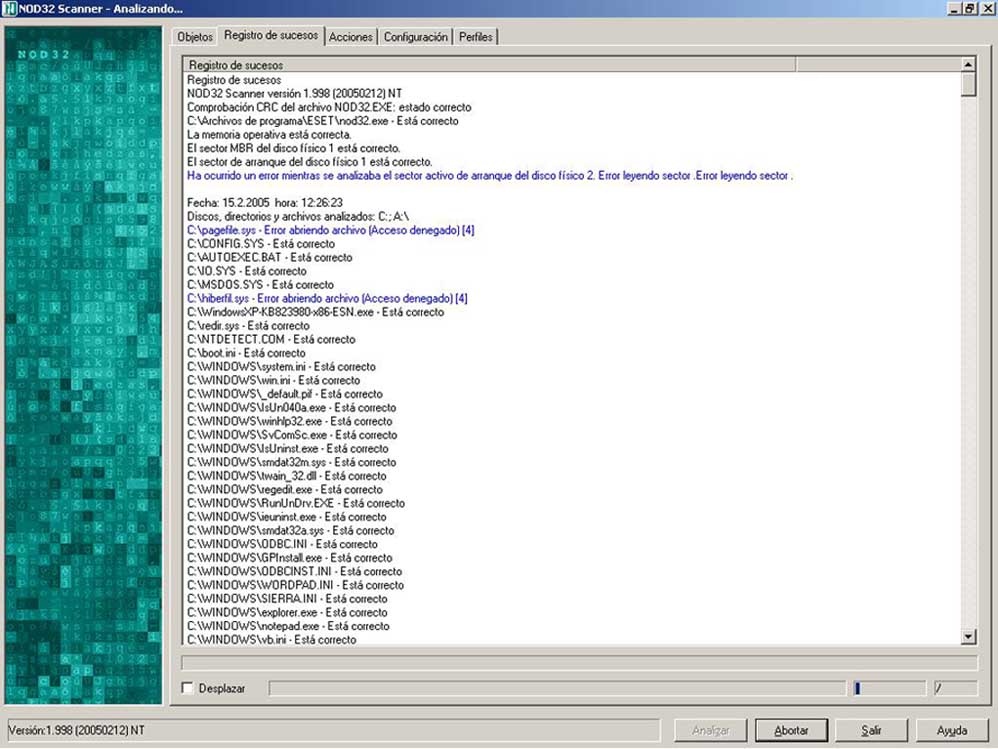Image resolution: width=998 pixels, height=749 pixels.
Task: Select the C:\WINDOWS\WORDPAD.INI log entry
Action: click(x=295, y=585)
